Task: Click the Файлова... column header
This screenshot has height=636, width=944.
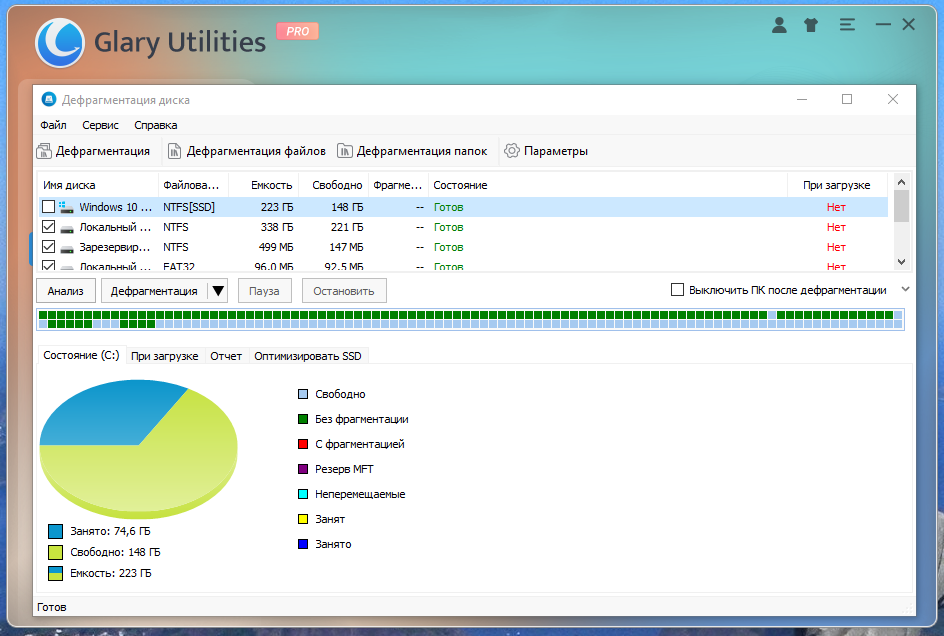Action: click(193, 185)
